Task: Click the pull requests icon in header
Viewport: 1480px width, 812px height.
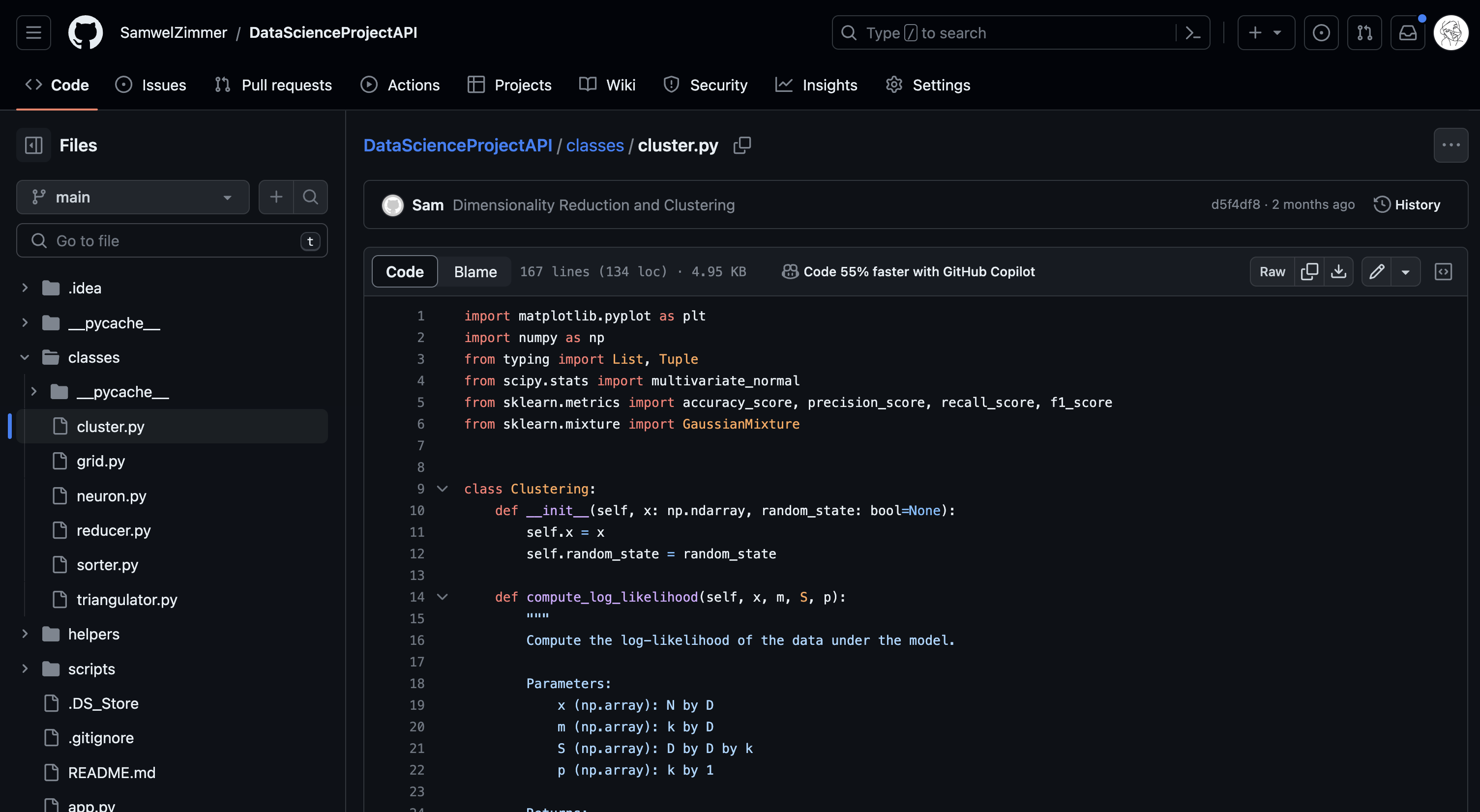Action: coord(1365,33)
